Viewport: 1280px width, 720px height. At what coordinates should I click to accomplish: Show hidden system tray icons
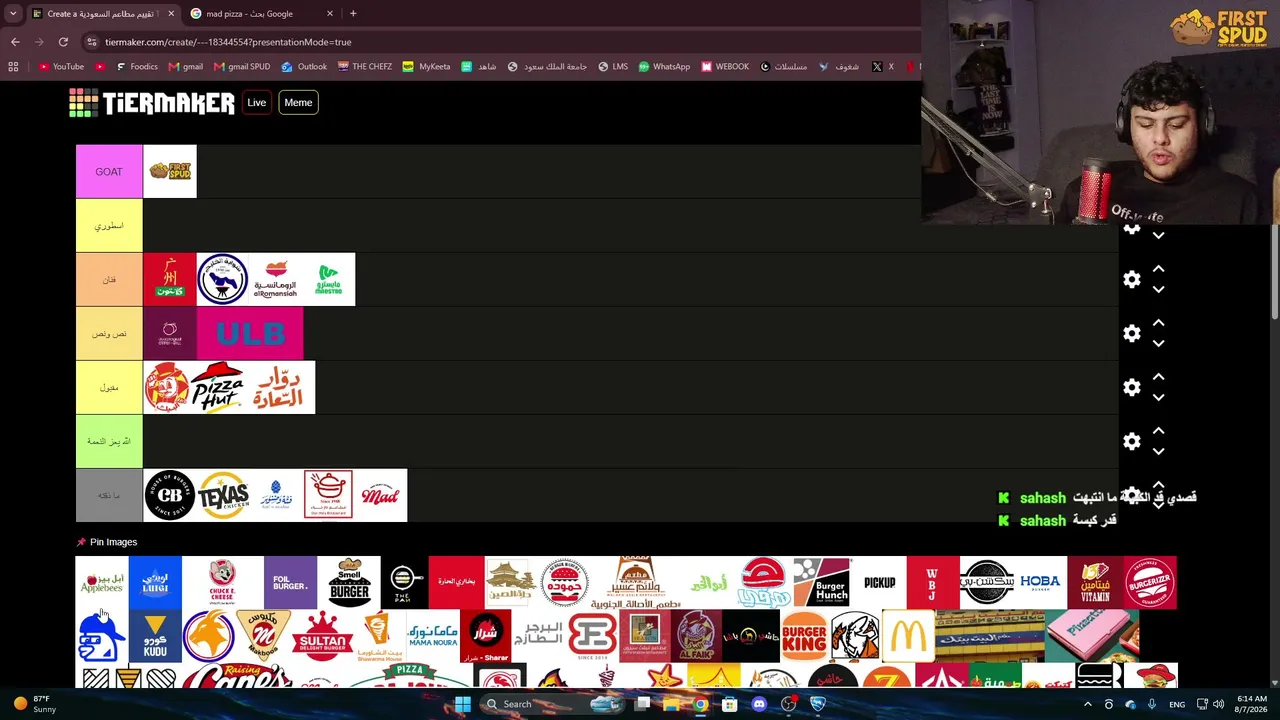1088,704
